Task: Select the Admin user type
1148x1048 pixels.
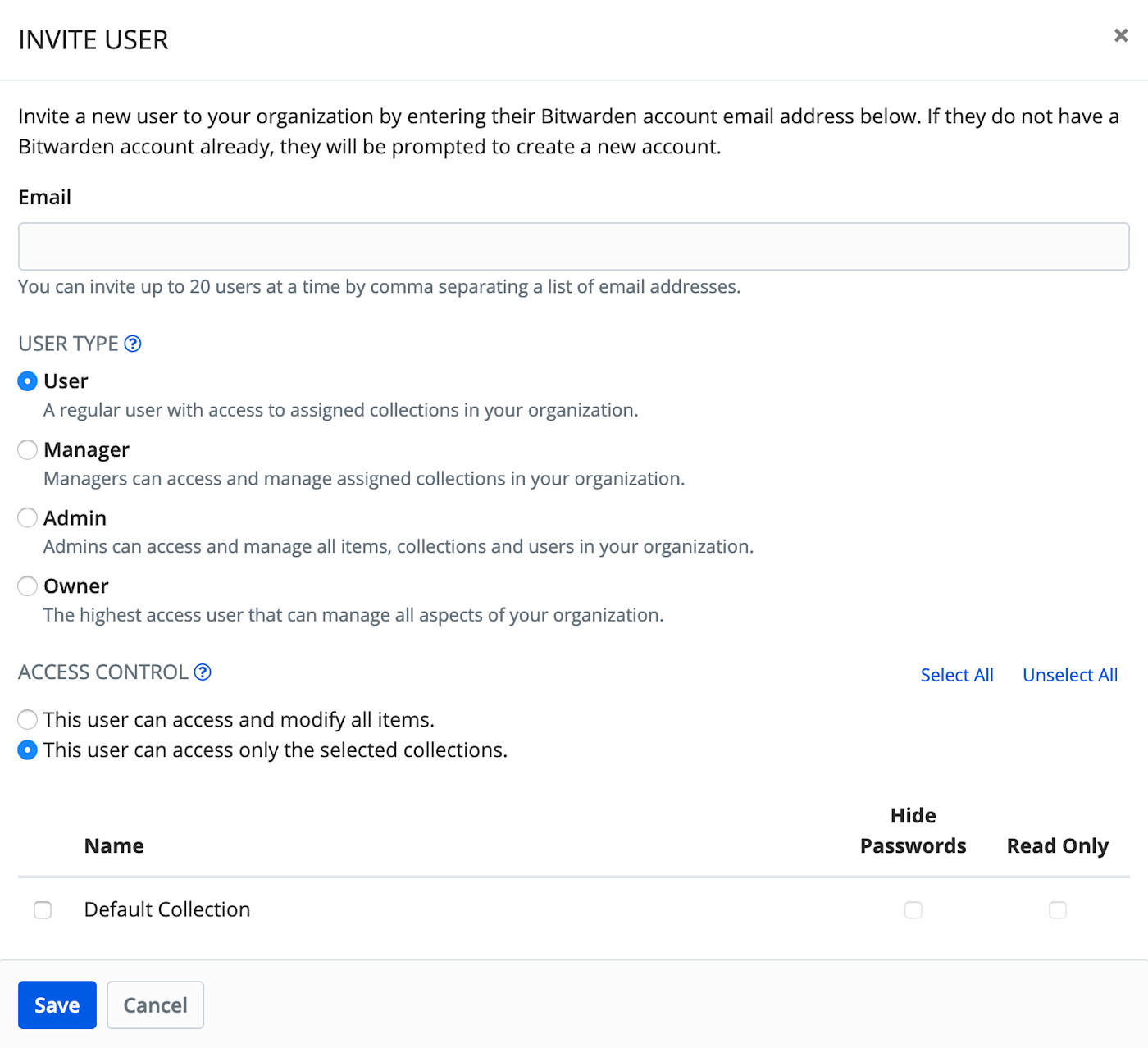Action: point(27,517)
